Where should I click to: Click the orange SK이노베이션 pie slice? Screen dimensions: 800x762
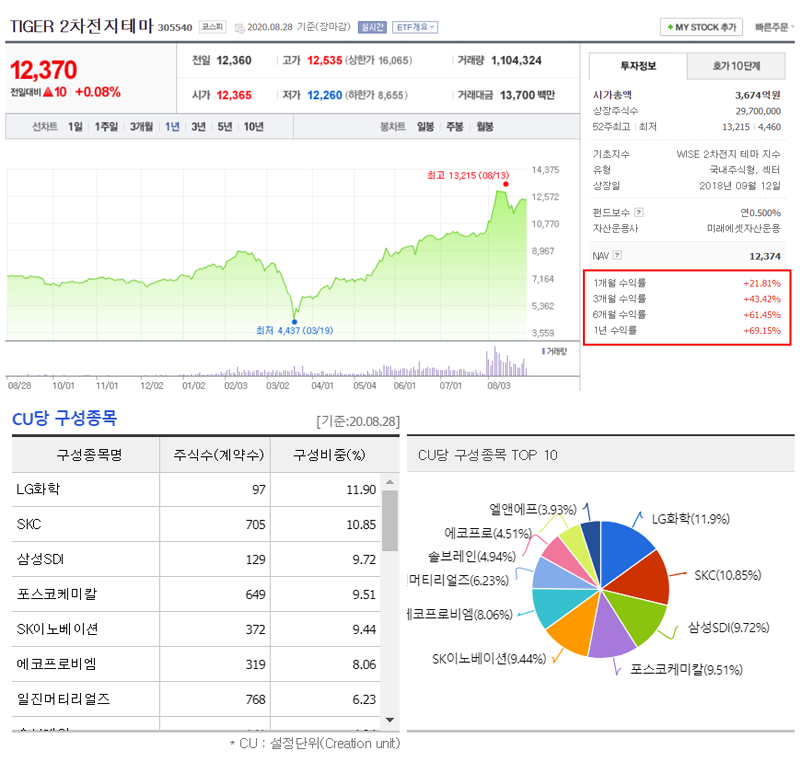pyautogui.click(x=577, y=627)
